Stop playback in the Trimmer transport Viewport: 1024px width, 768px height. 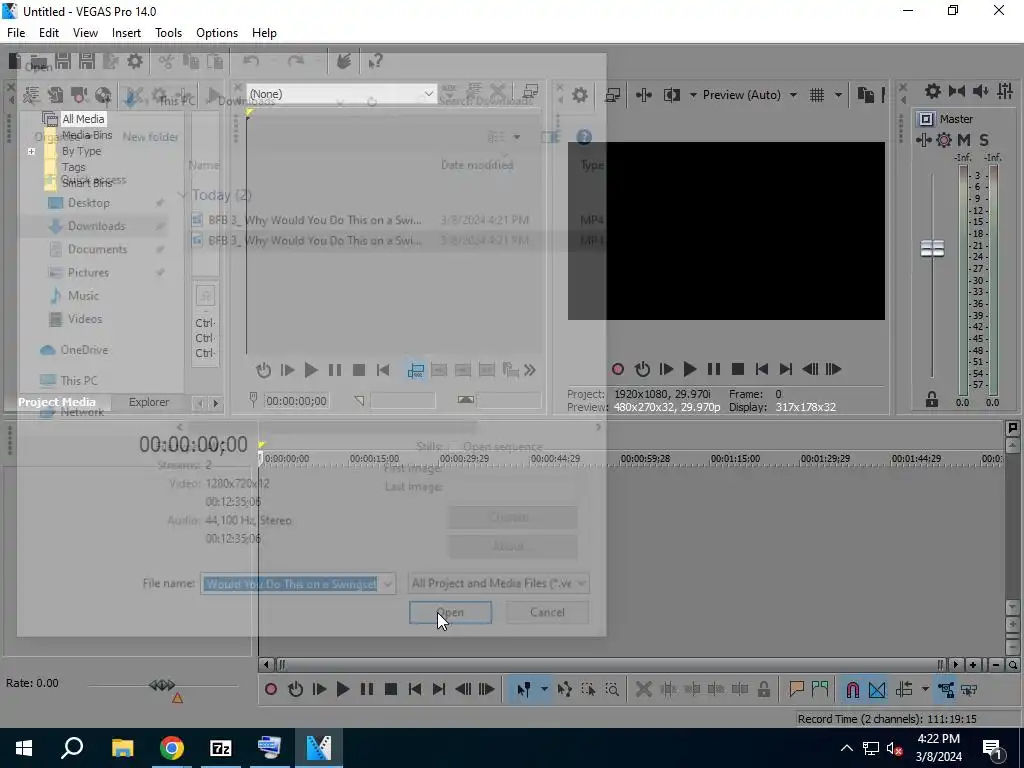[x=359, y=371]
